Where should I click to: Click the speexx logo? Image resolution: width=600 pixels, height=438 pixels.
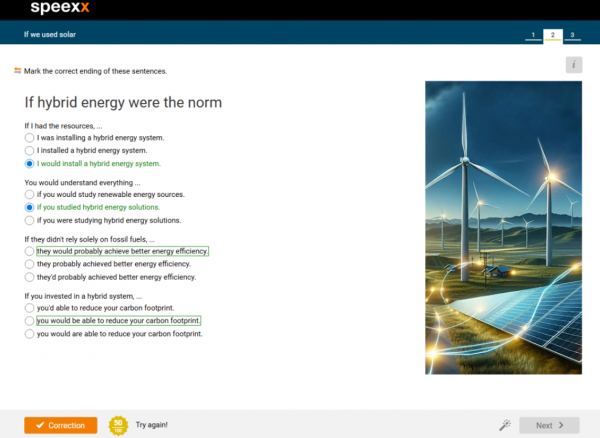click(x=60, y=7)
